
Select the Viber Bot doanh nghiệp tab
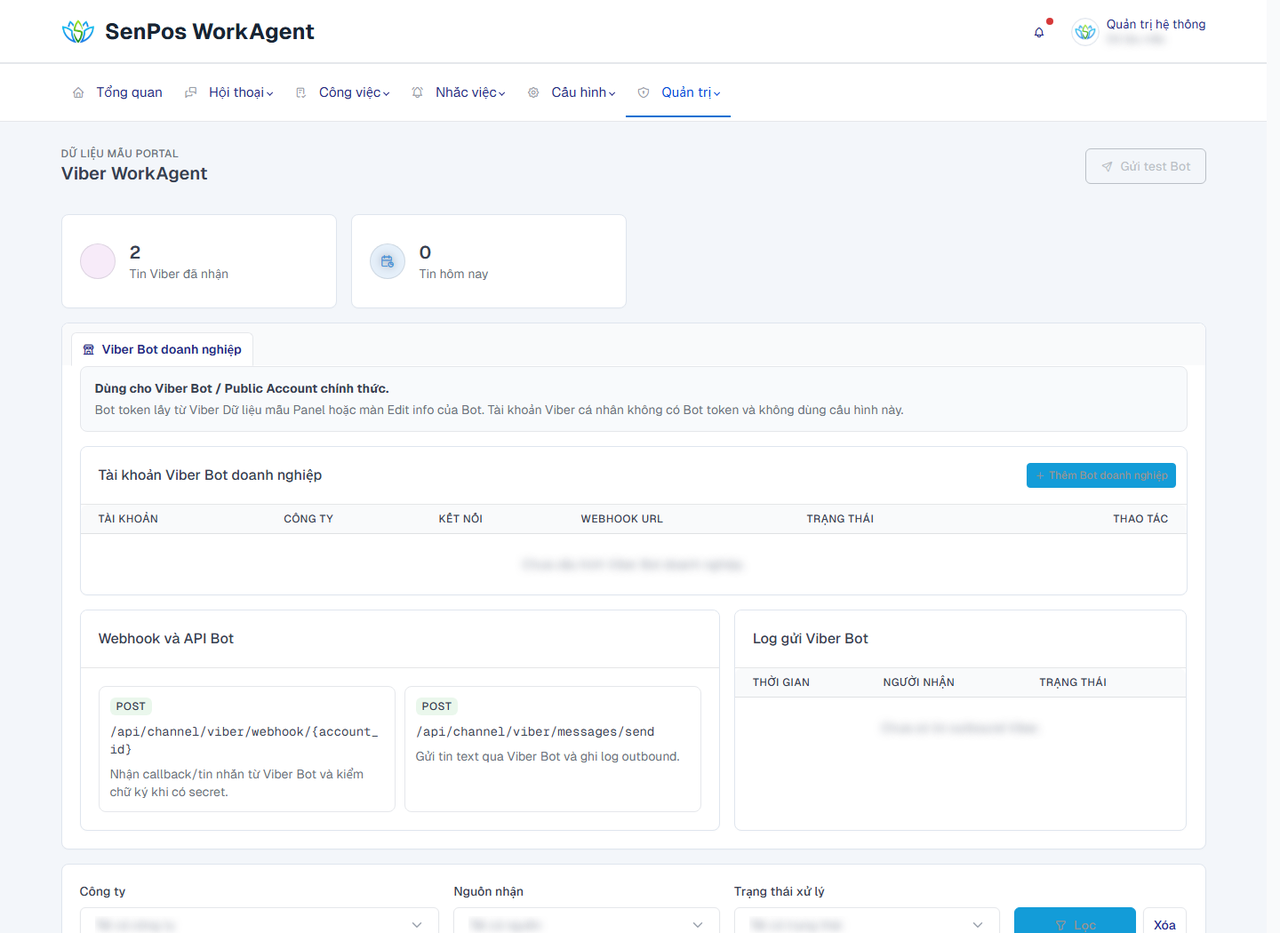click(162, 349)
